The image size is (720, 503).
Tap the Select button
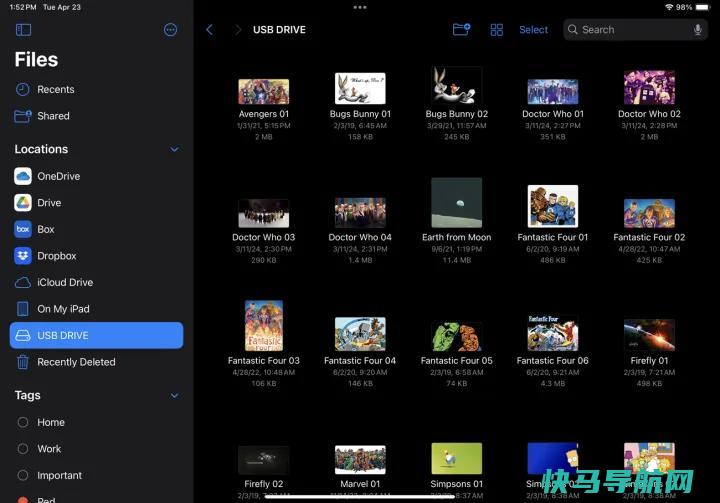(x=533, y=30)
